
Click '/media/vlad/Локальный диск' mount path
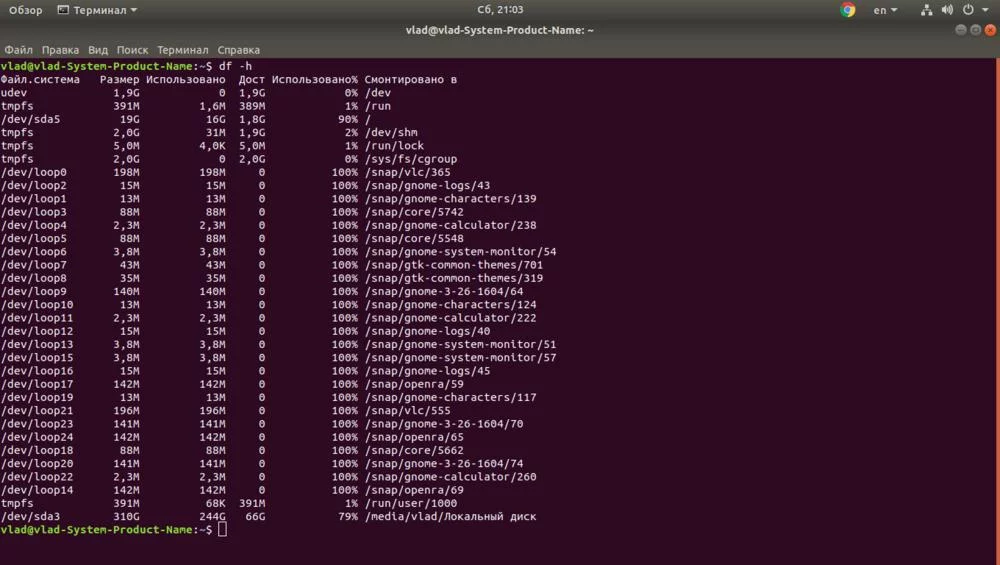[450, 517]
